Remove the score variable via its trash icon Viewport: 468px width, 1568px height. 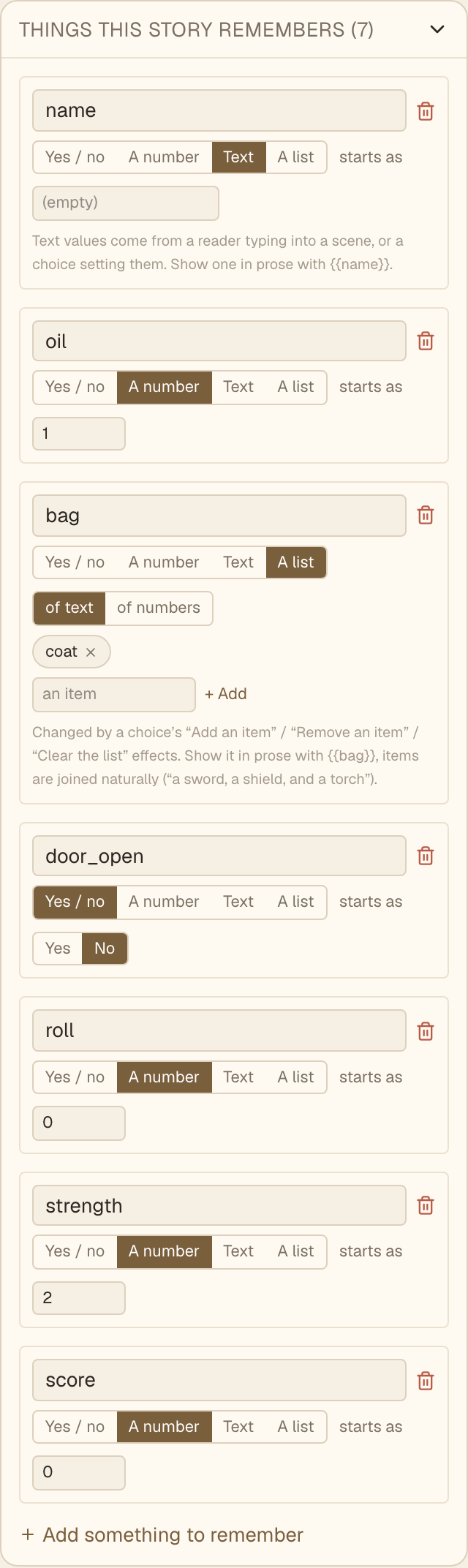(426, 1381)
